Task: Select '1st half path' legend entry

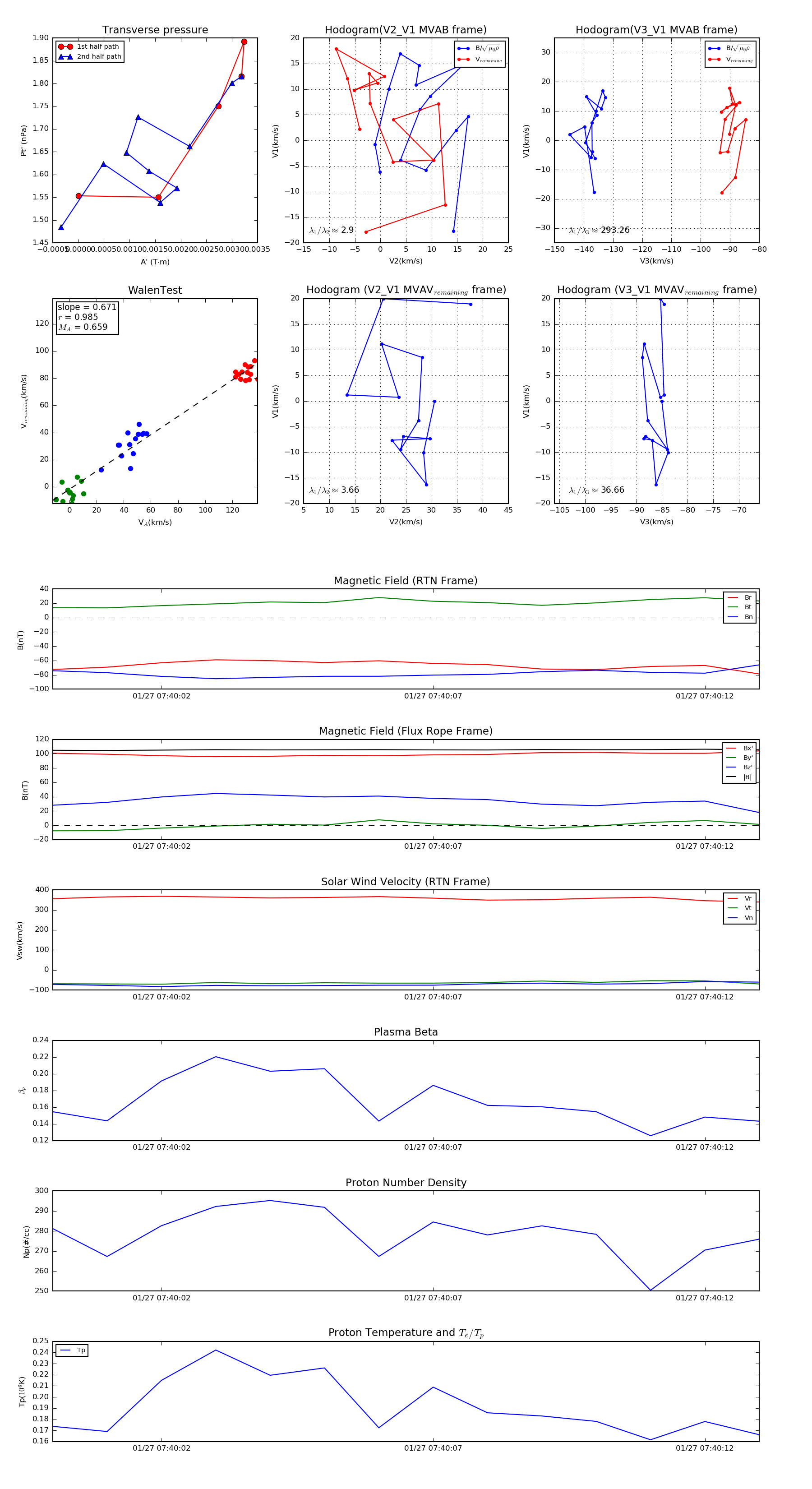Action: click(89, 46)
